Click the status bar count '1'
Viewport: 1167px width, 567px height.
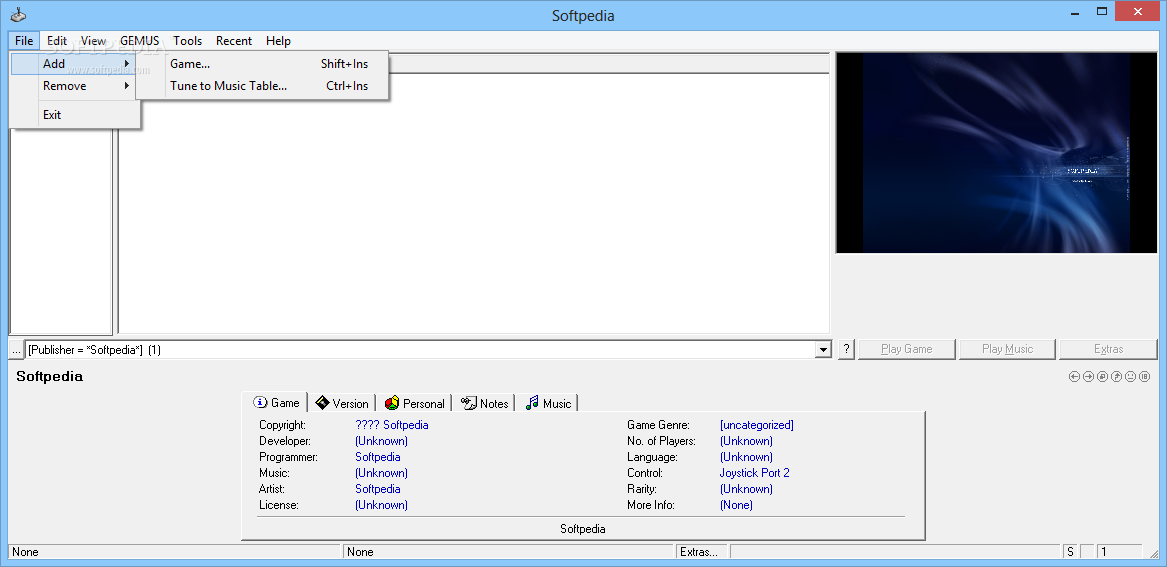1119,552
